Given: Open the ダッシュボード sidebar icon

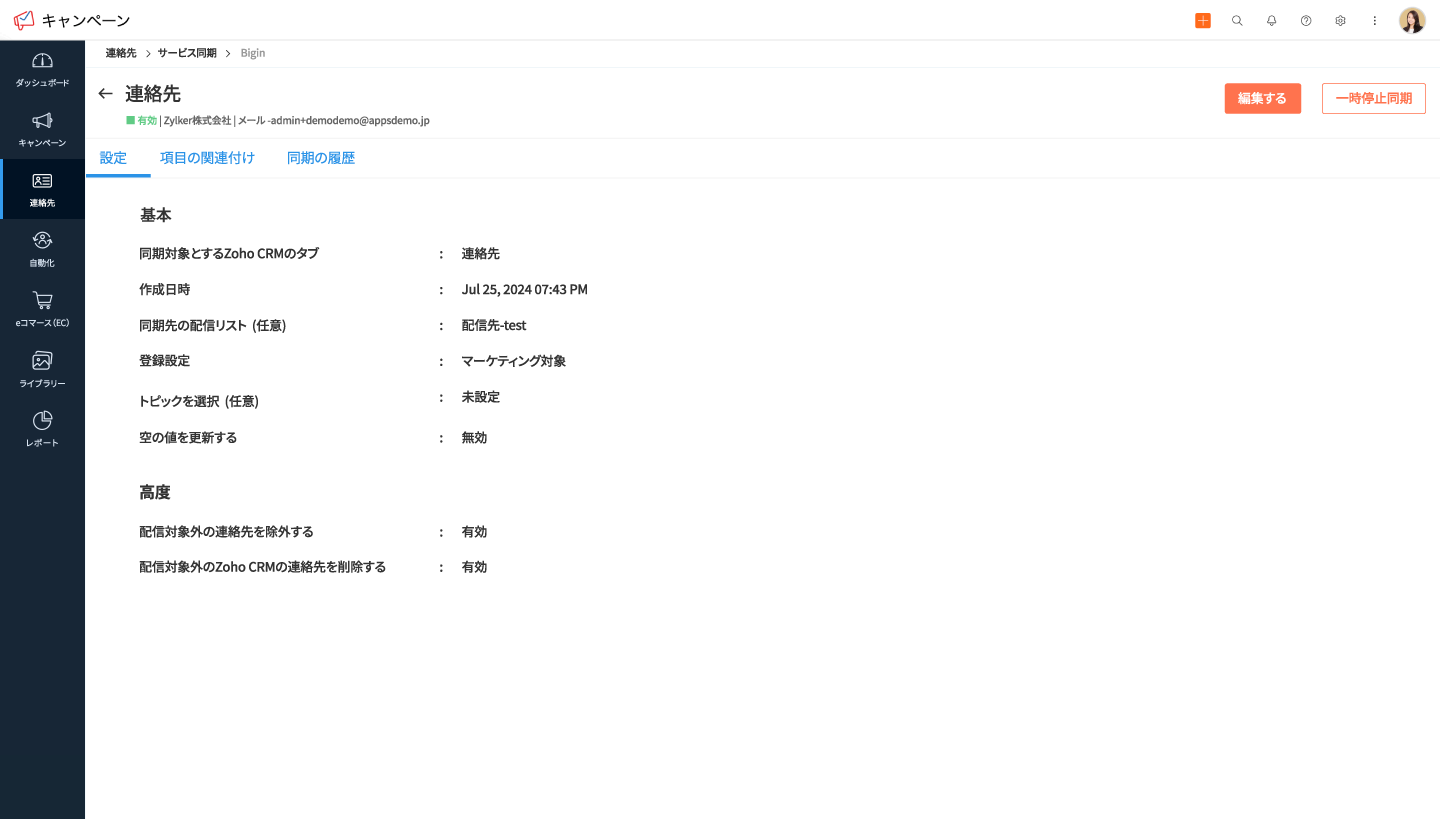Looking at the screenshot, I should (42, 70).
